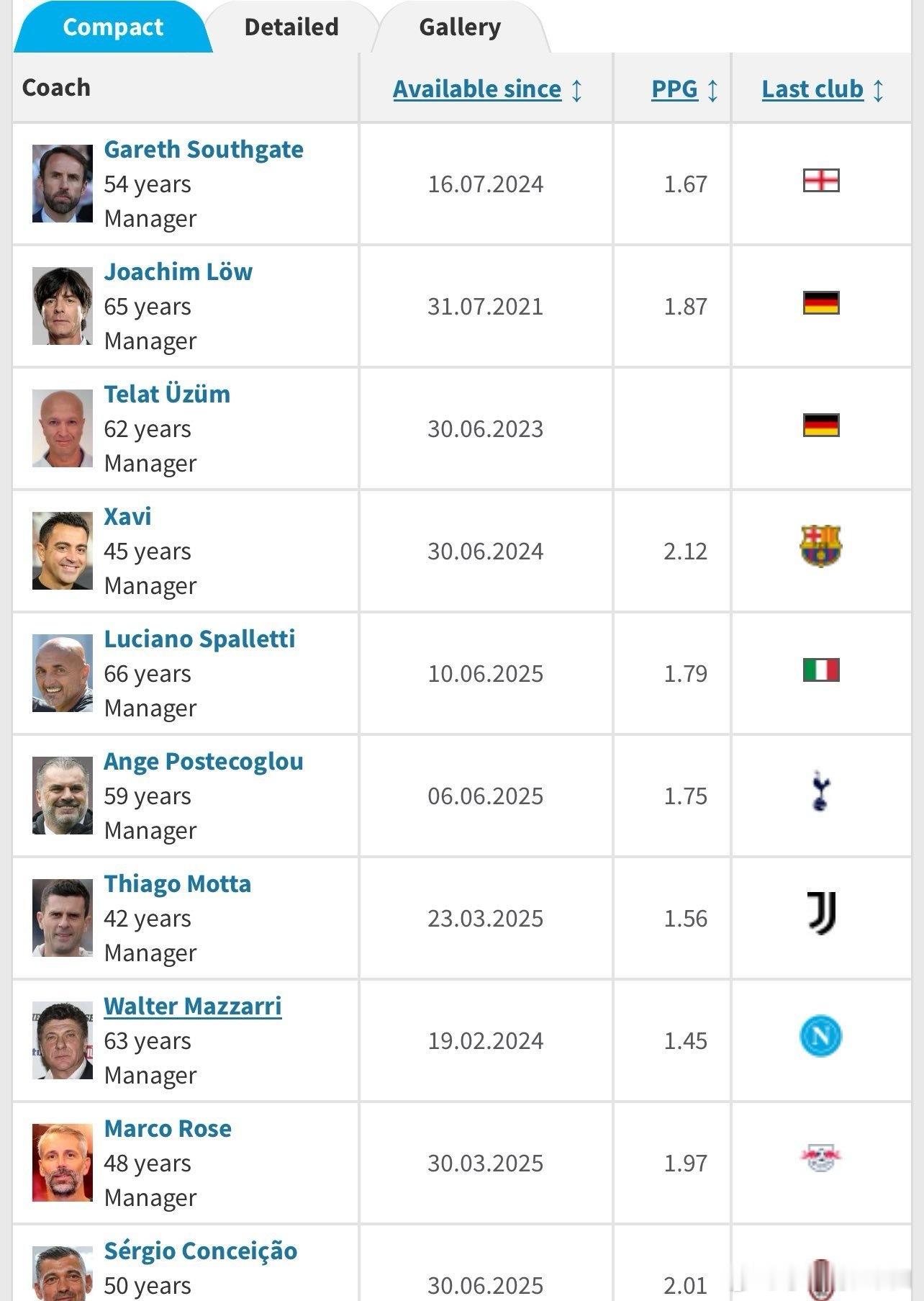Open the Thiago Motta profile link

pyautogui.click(x=178, y=884)
